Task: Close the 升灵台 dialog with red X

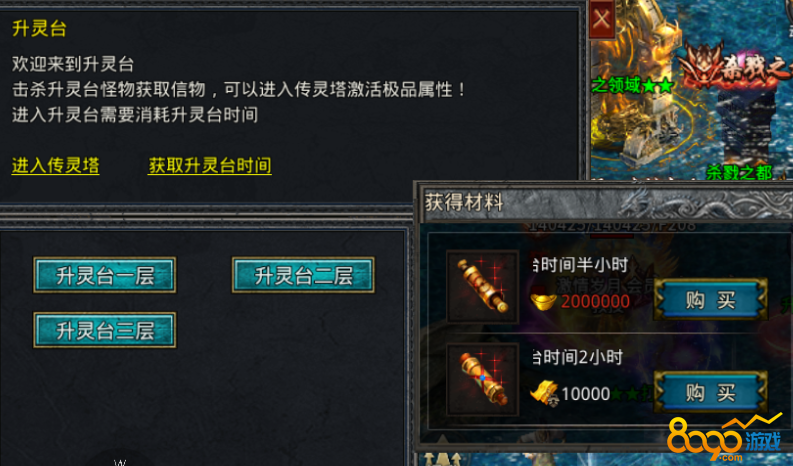Action: 601,20
